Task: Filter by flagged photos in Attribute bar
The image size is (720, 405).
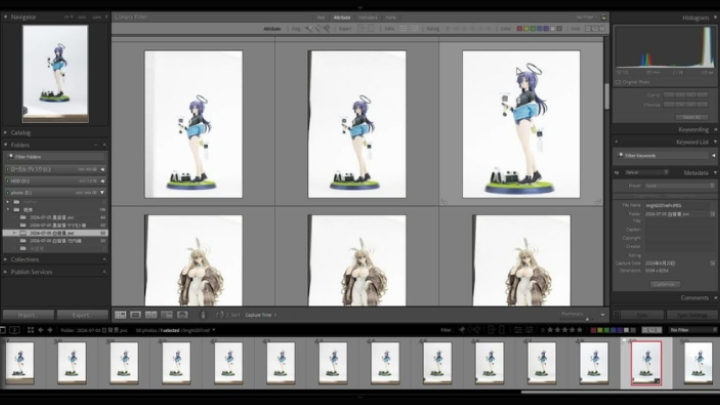Action: pyautogui.click(x=309, y=28)
